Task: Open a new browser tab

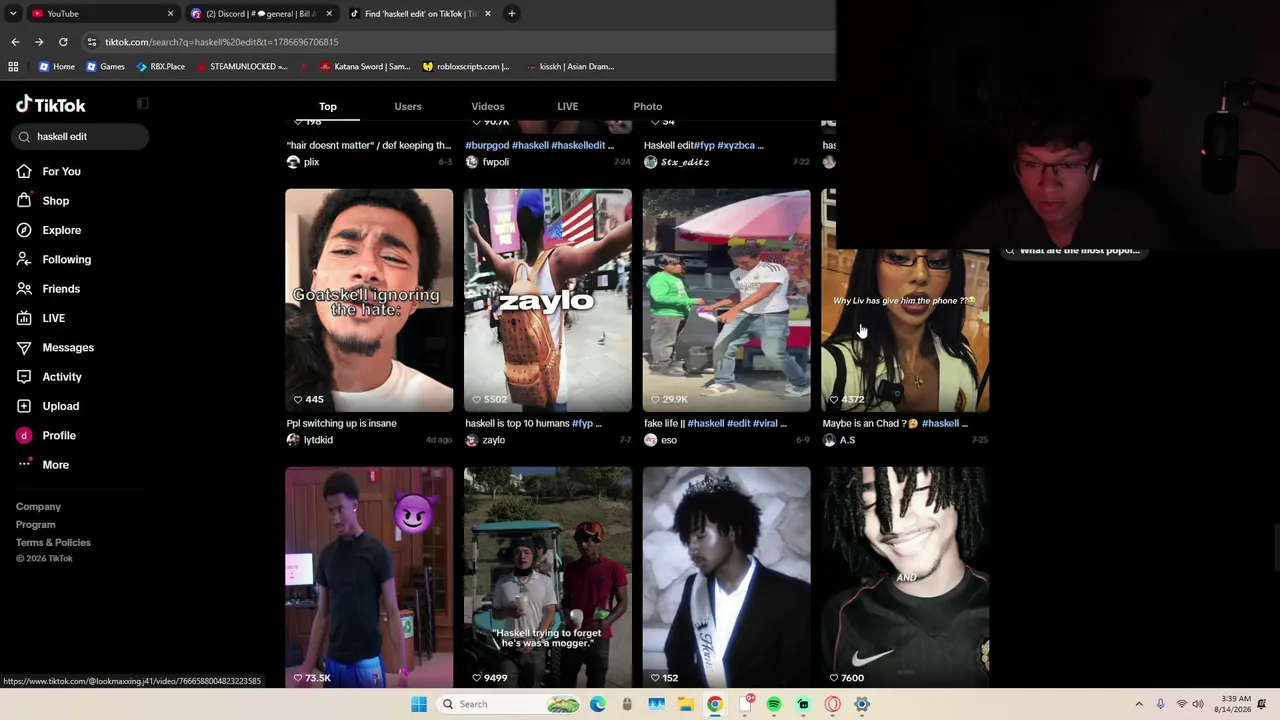Action: click(512, 14)
